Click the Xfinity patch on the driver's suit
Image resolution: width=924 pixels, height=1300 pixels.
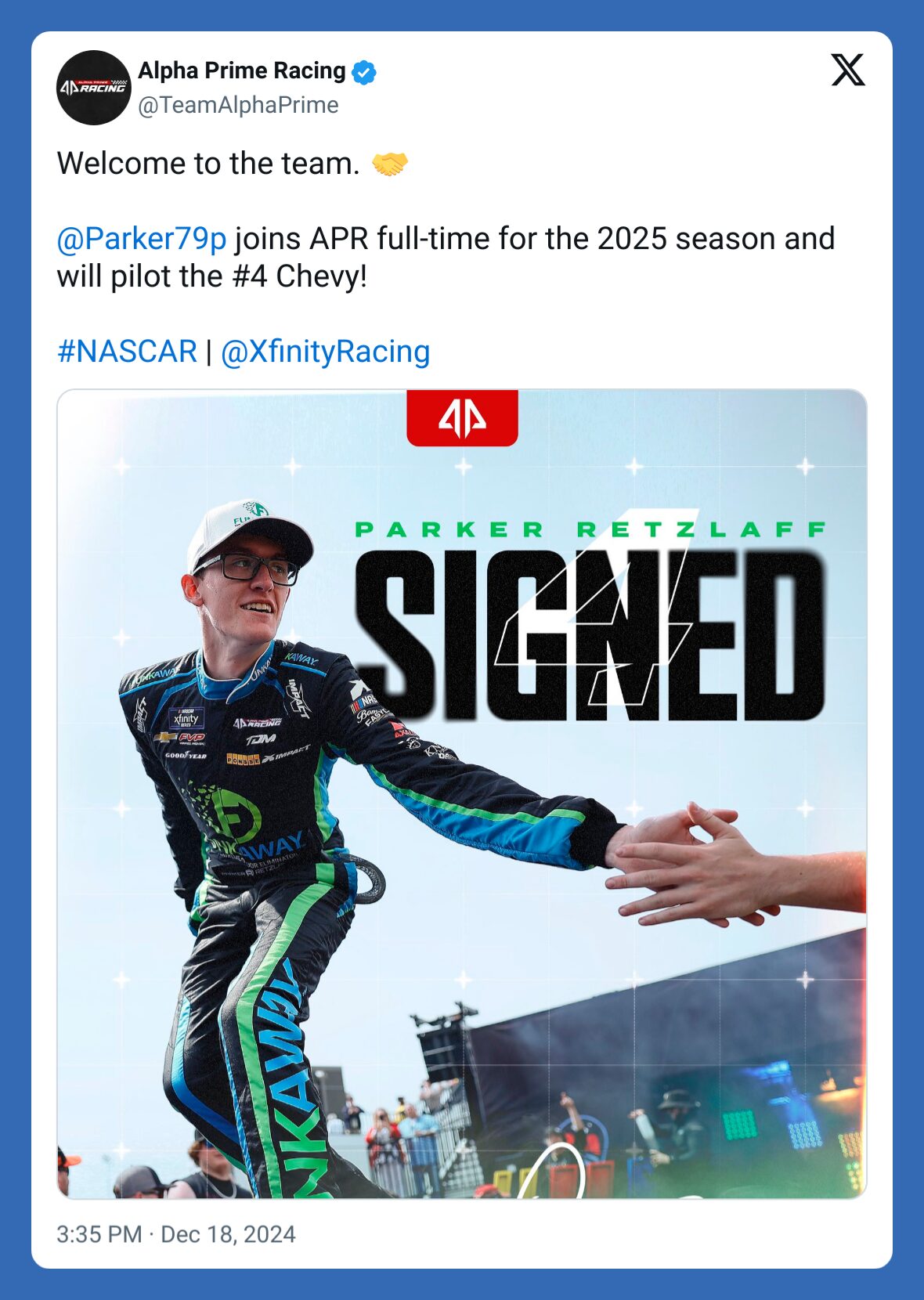(x=186, y=718)
